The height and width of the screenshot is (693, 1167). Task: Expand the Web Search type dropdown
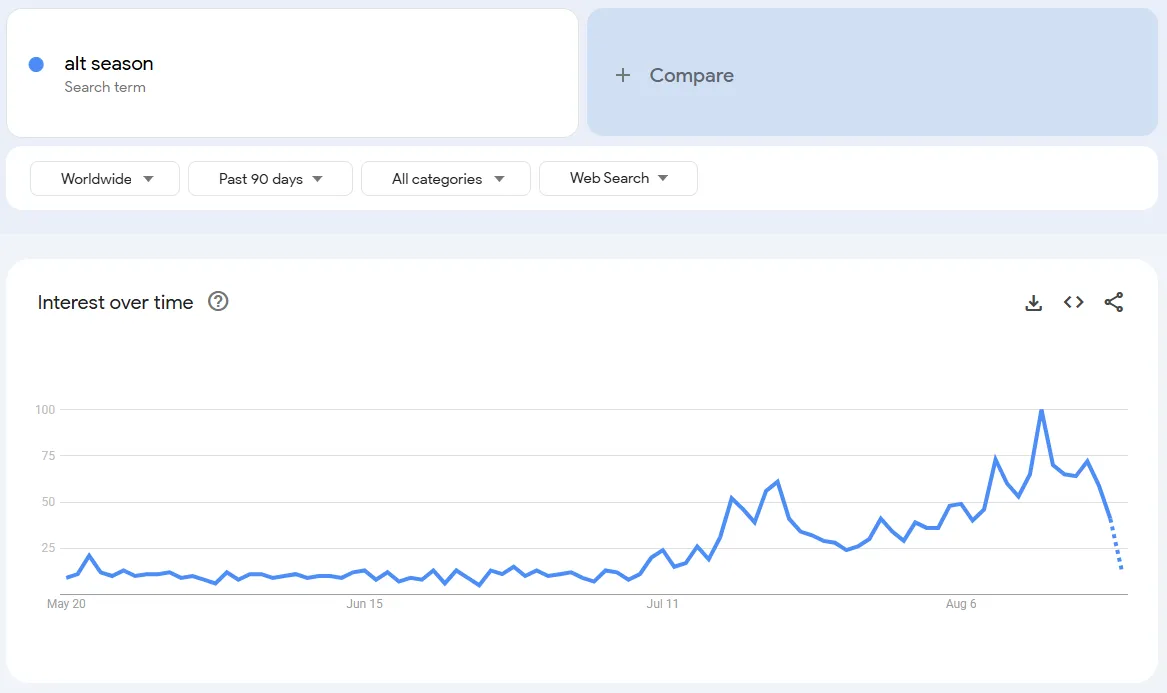(618, 178)
